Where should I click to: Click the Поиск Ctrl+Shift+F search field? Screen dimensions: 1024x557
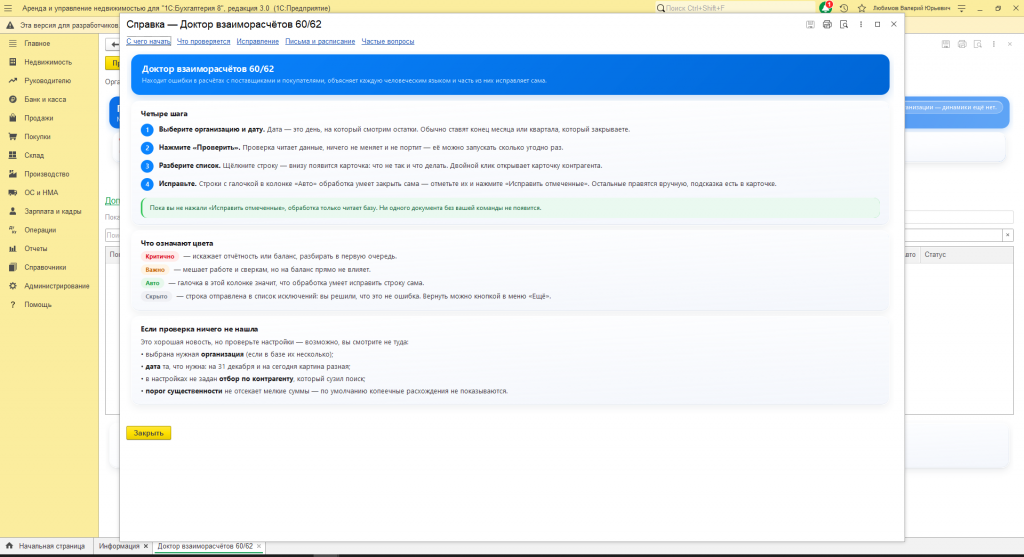coord(735,8)
